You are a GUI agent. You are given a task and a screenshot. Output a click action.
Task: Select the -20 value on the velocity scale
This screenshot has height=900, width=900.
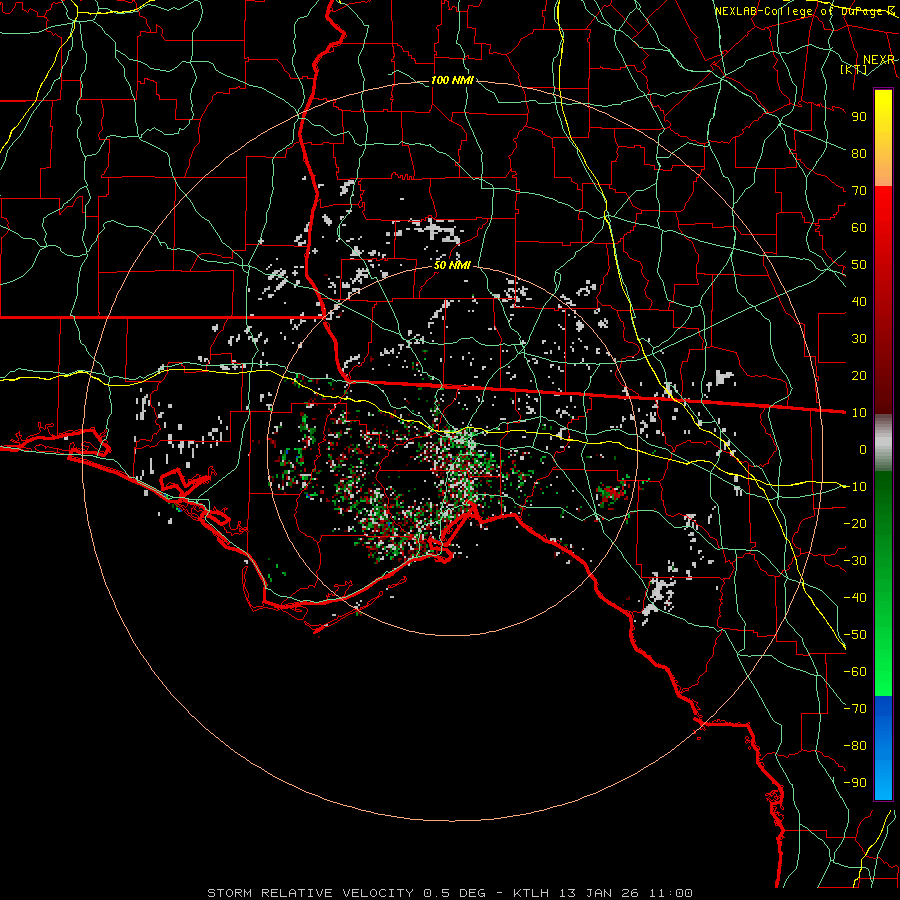[855, 523]
